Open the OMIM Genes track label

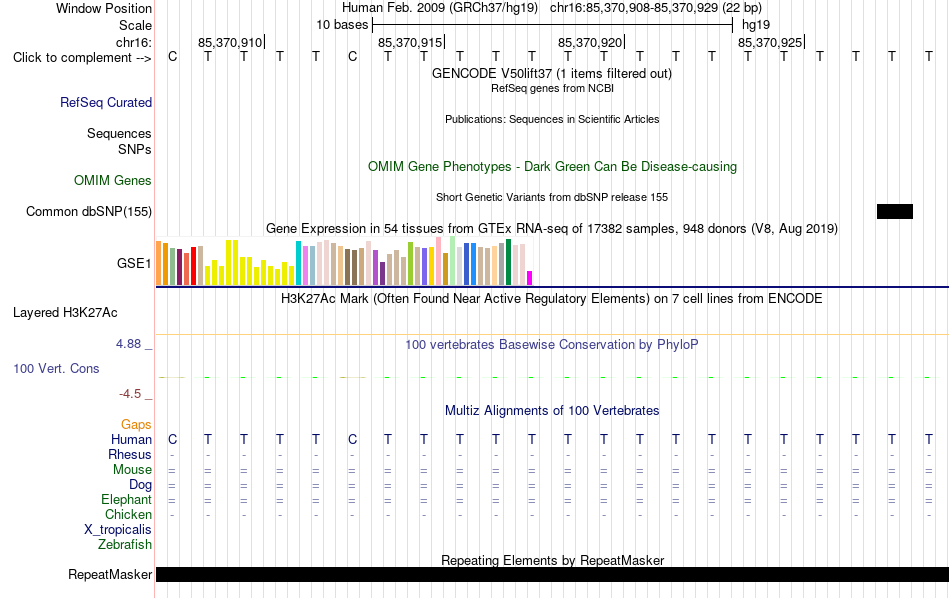[113, 181]
